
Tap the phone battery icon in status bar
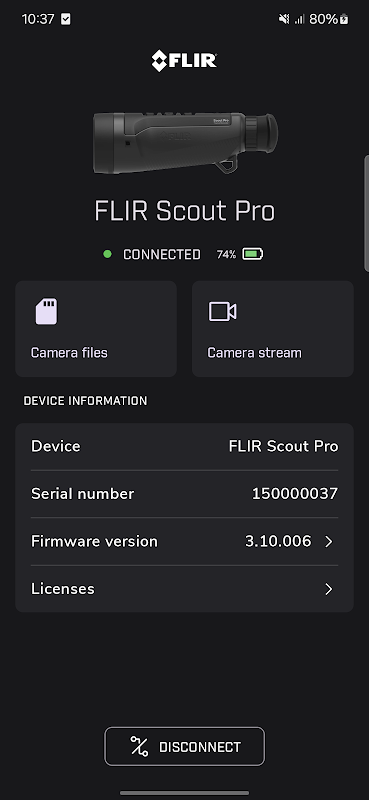click(x=345, y=19)
